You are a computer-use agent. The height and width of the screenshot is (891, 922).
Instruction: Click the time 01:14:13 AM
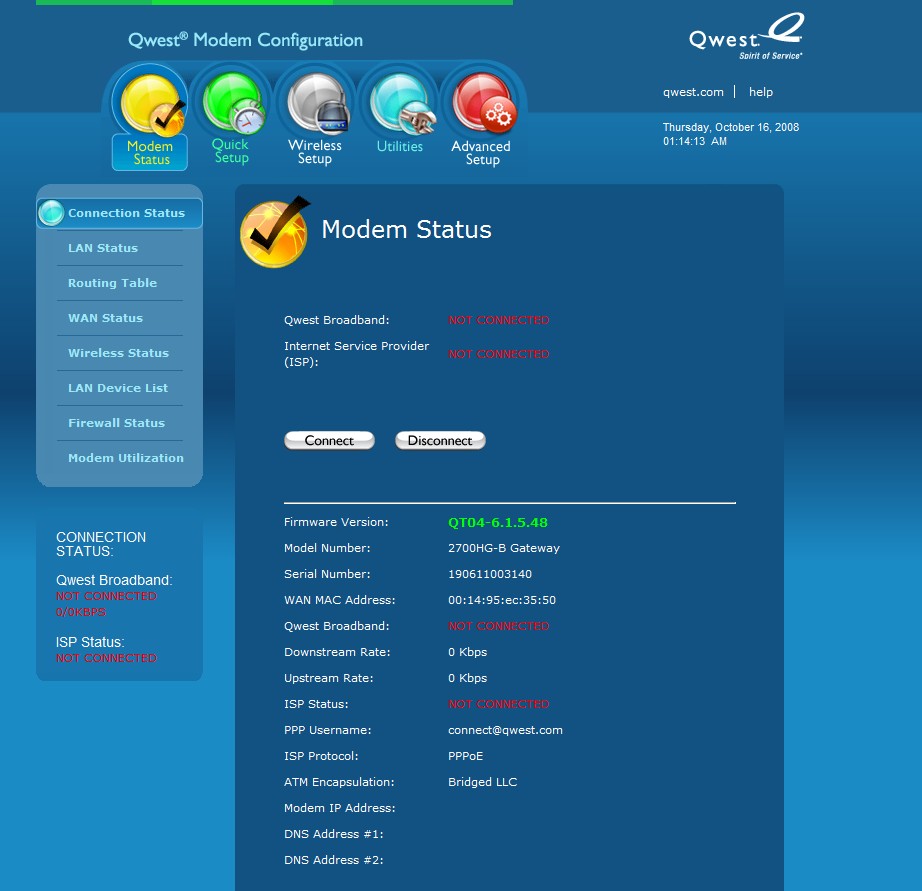(695, 141)
